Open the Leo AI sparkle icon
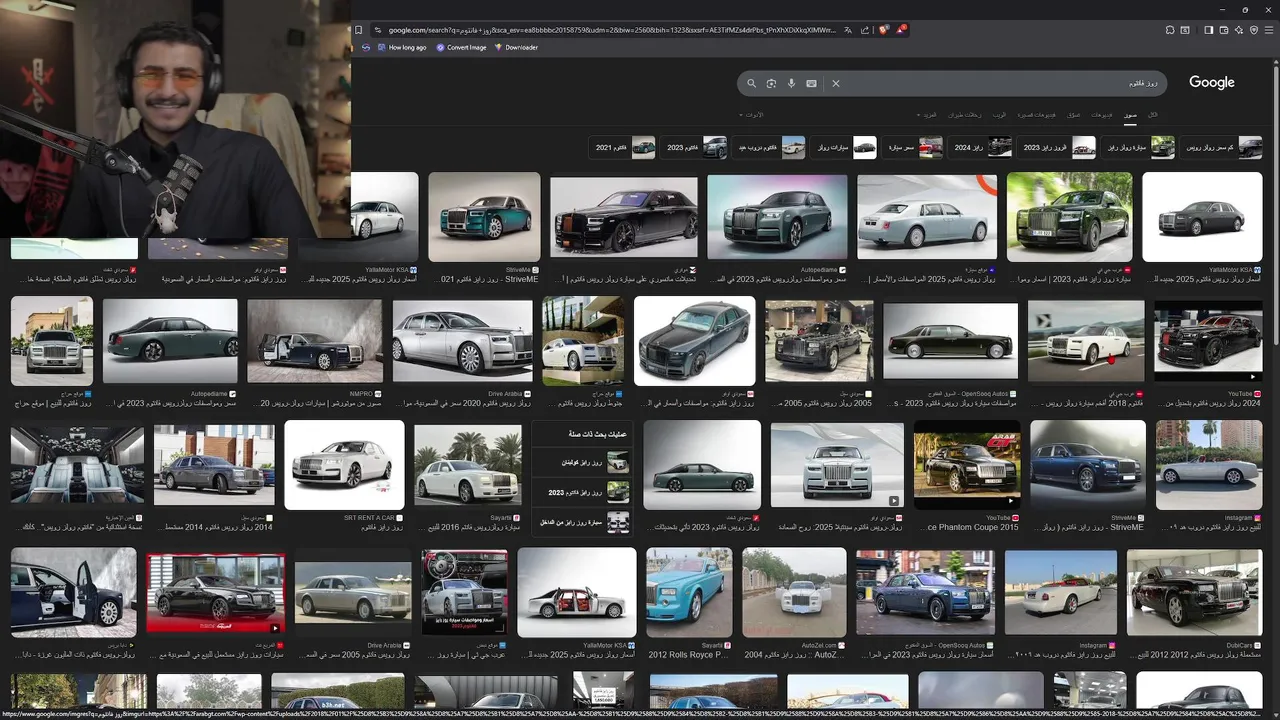 [x=1238, y=30]
